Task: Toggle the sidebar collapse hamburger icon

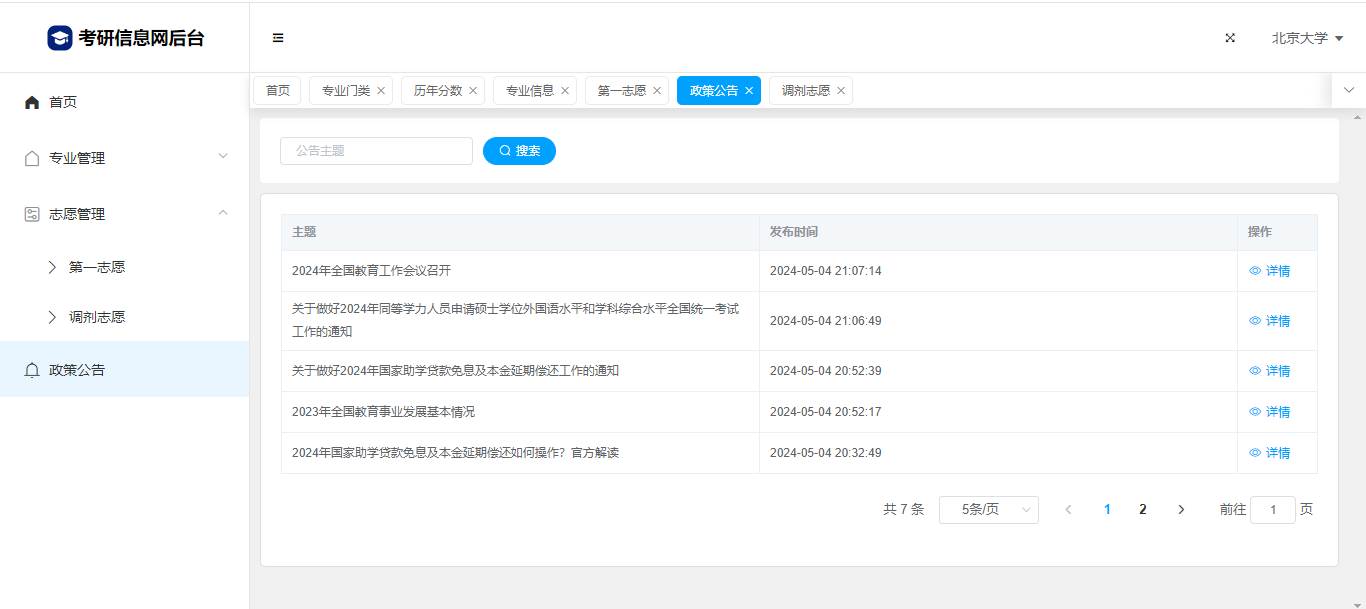Action: pyautogui.click(x=278, y=38)
